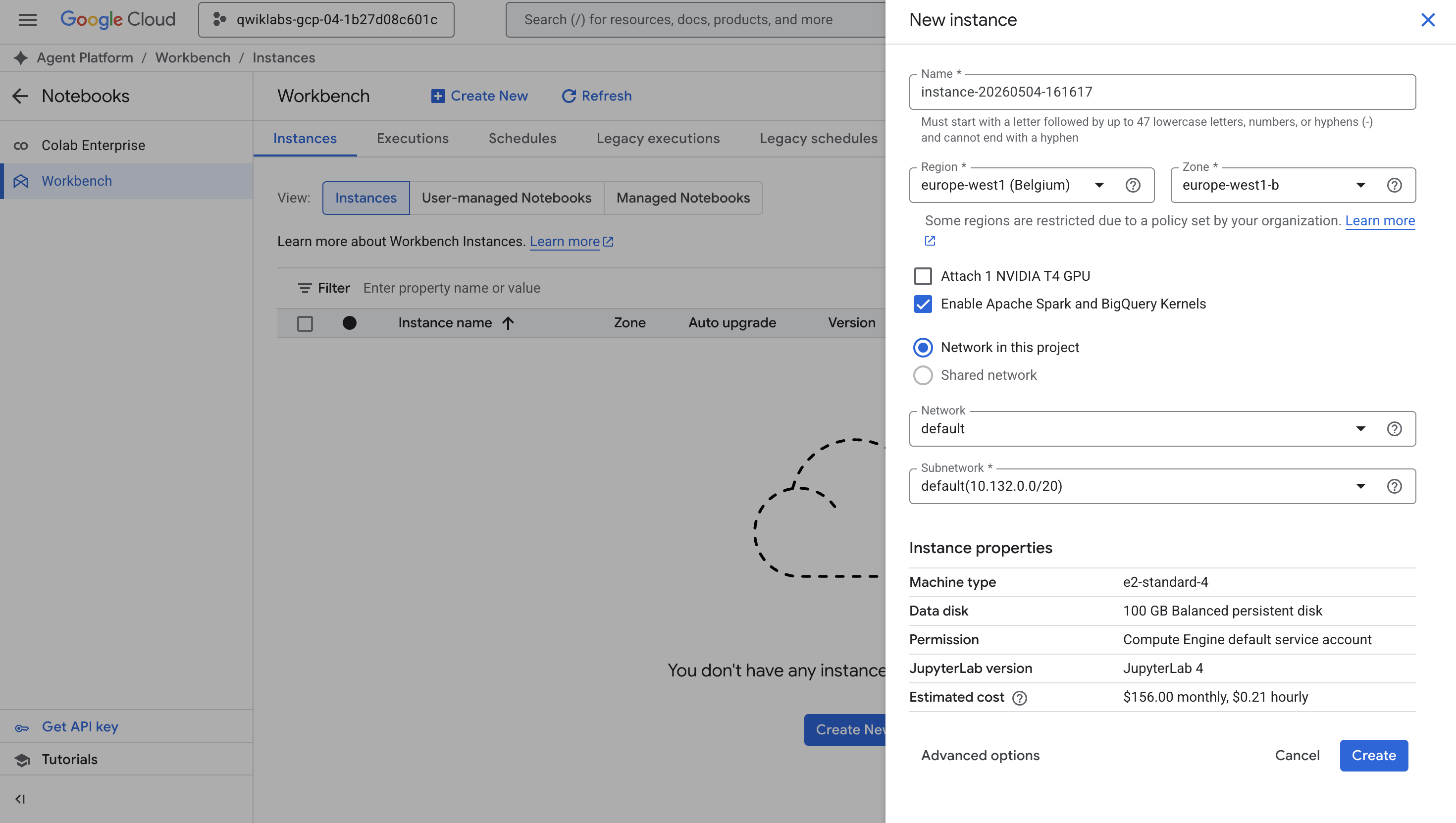This screenshot has width=1456, height=823.
Task: Open the qwiklabs project picker
Action: pyautogui.click(x=326, y=20)
